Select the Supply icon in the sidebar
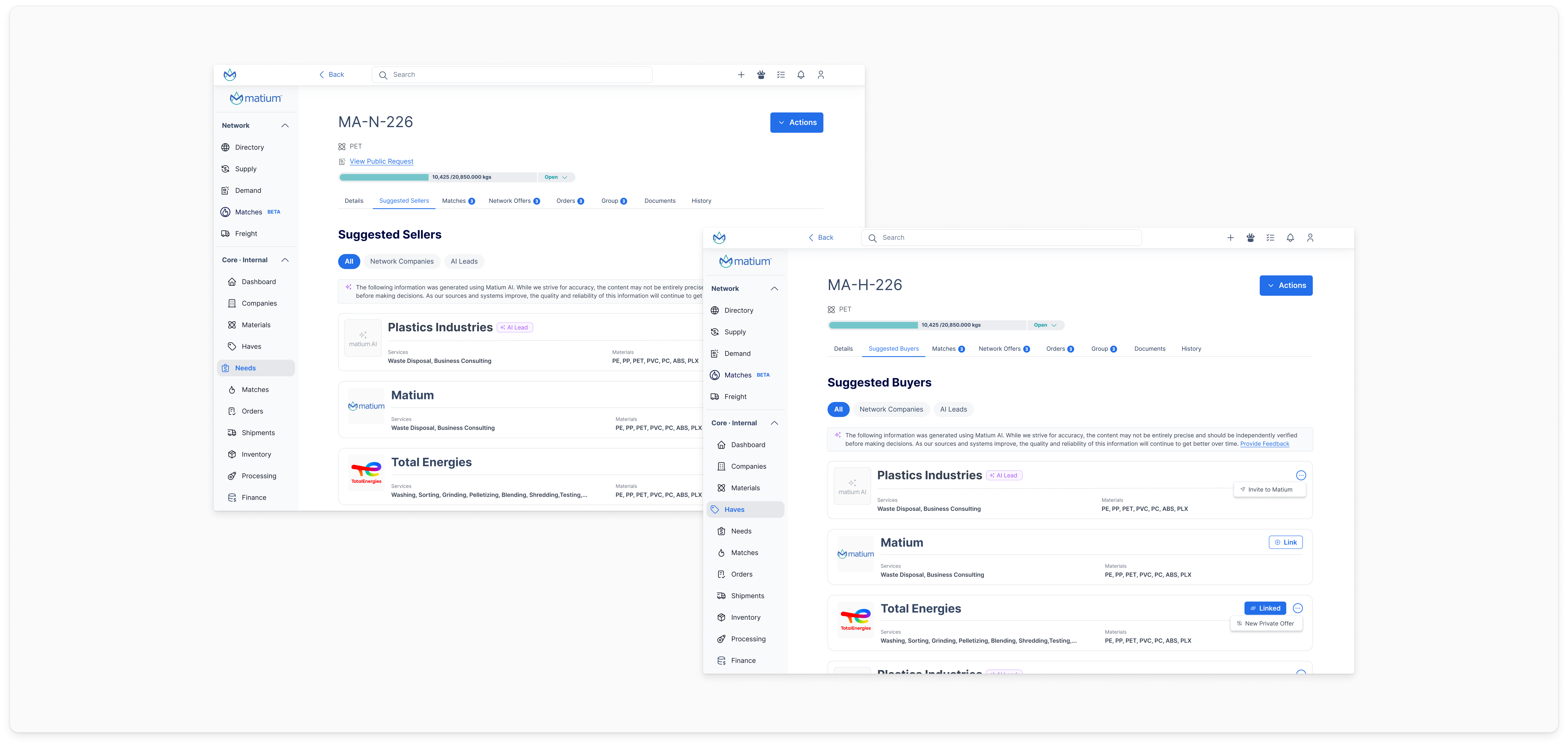1568x746 pixels. click(714, 332)
